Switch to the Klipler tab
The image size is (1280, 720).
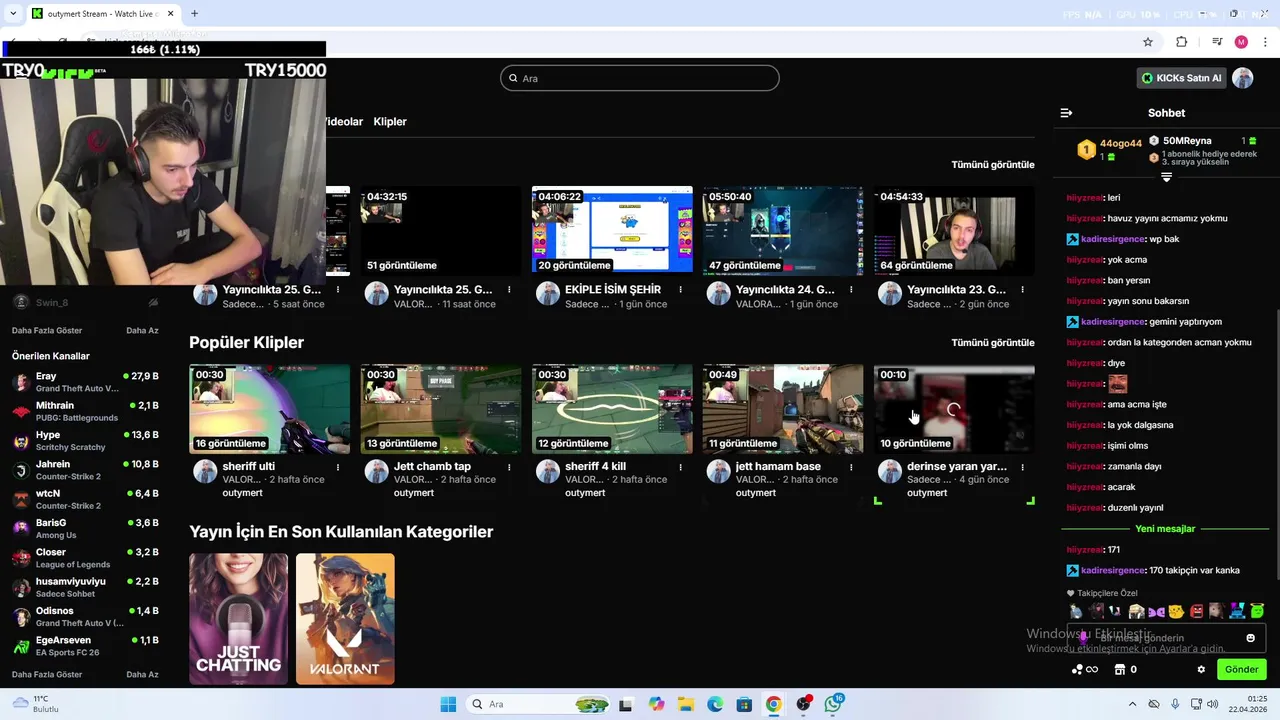point(390,121)
